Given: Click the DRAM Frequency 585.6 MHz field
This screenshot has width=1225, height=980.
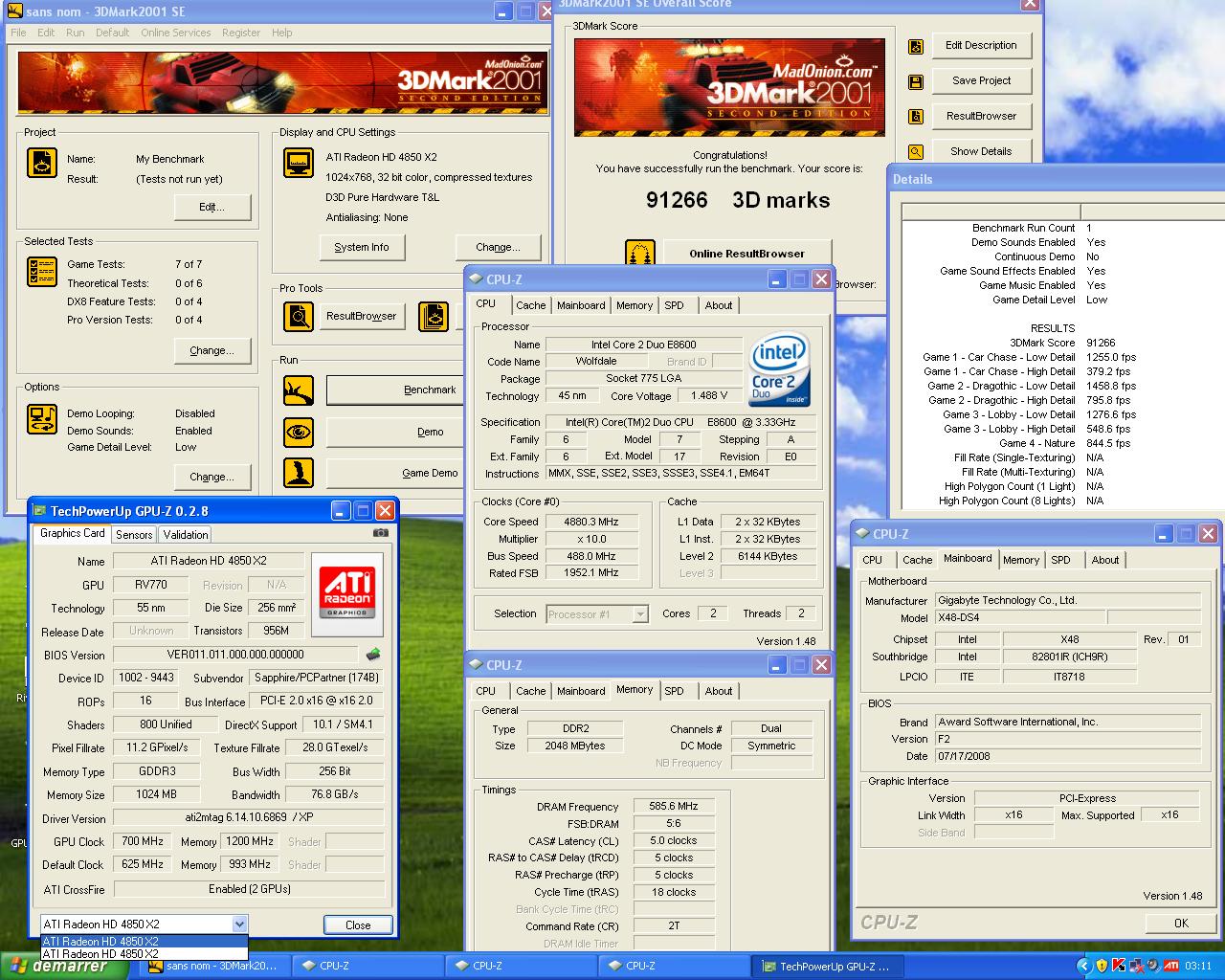Looking at the screenshot, I should (674, 807).
